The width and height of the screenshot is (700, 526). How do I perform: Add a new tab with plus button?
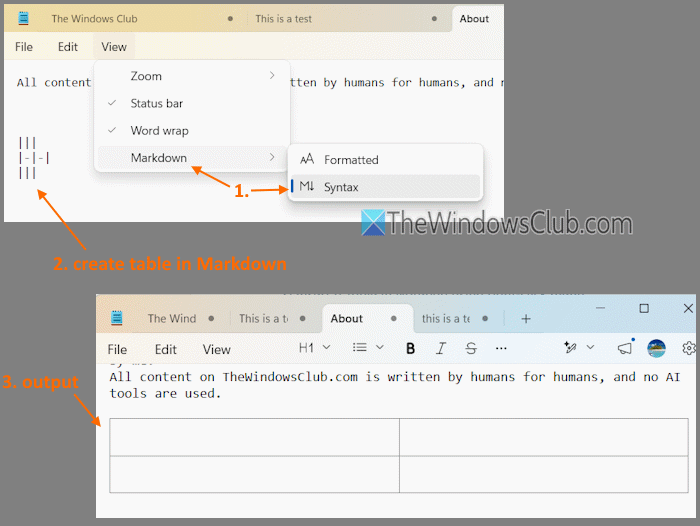[526, 319]
